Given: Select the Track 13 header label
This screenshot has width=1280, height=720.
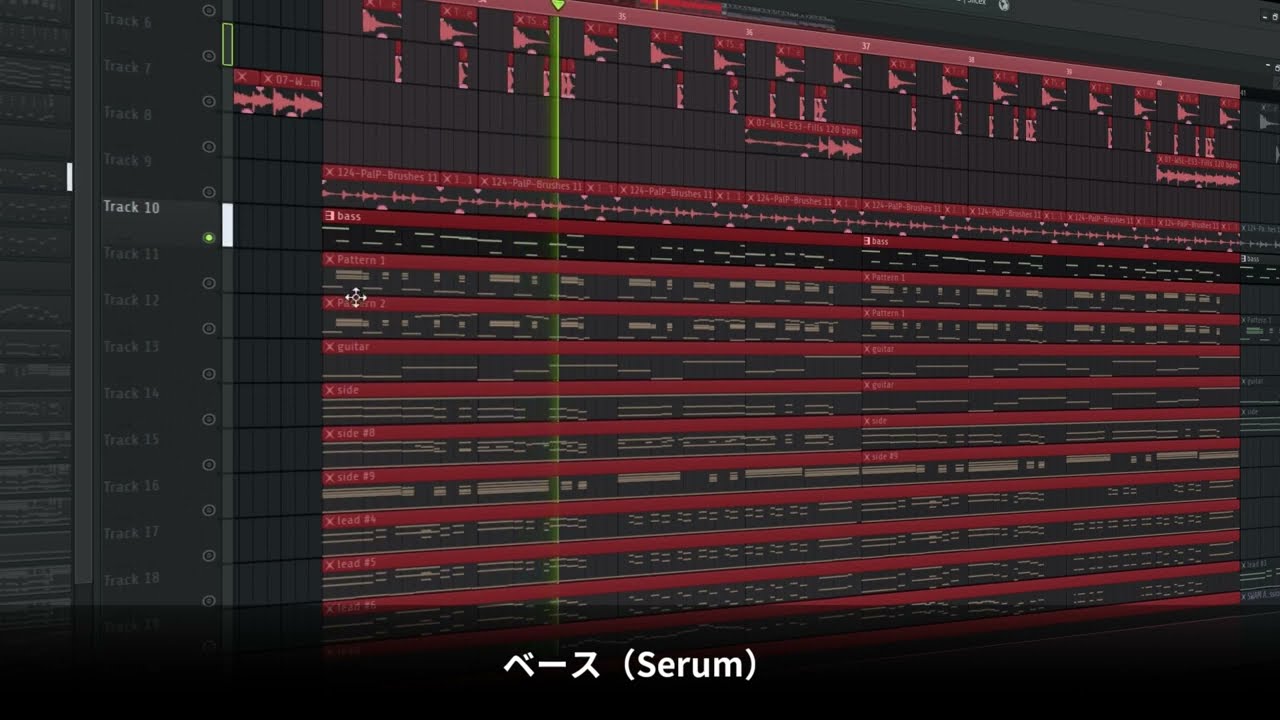Looking at the screenshot, I should point(131,346).
